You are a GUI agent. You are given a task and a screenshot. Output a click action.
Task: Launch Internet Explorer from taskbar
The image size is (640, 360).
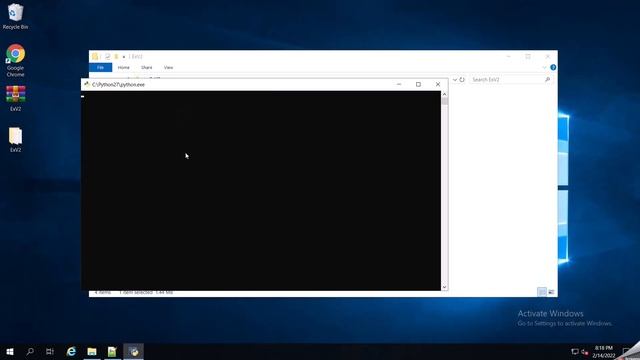click(71, 351)
